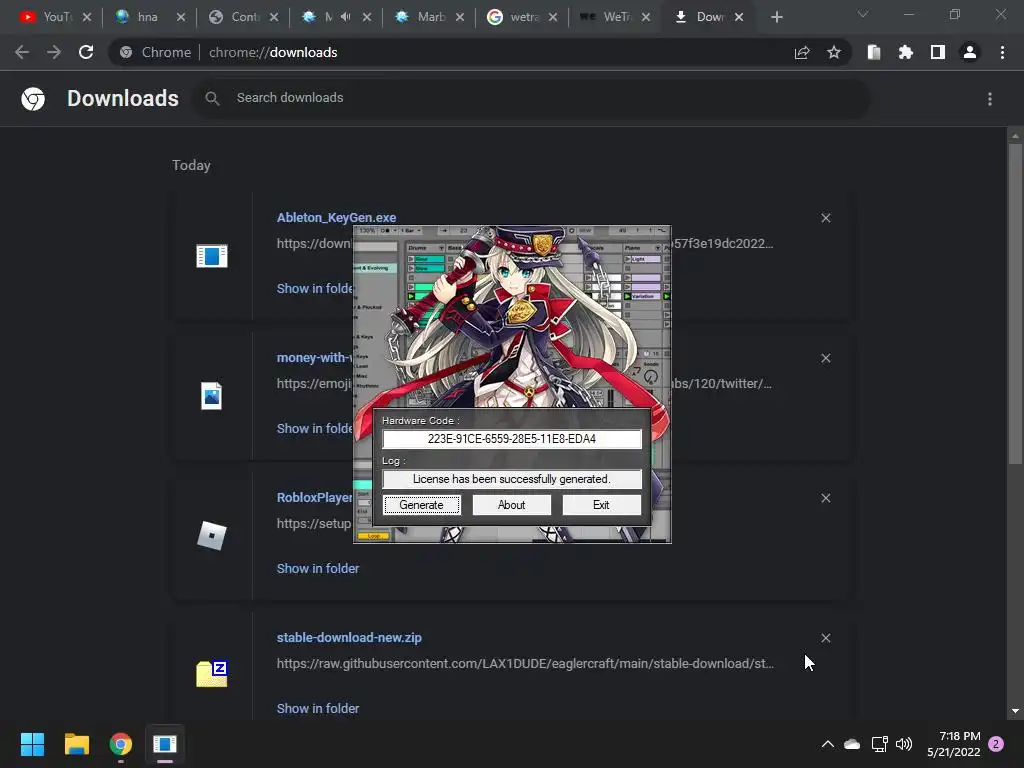Share this page icon in address bar
Viewport: 1024px width, 768px height.
[x=802, y=52]
